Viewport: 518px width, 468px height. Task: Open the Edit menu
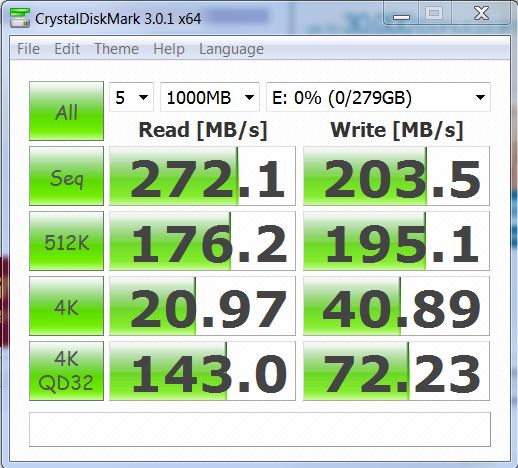coord(67,49)
